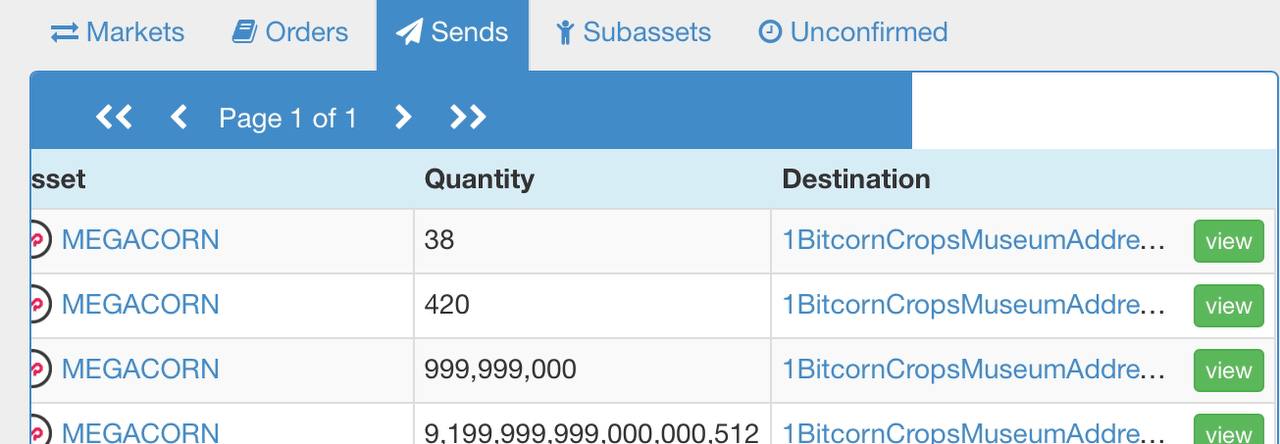1280x444 pixels.
Task: Click MEGACORN asset icon in 420 row
Action: tap(40, 304)
